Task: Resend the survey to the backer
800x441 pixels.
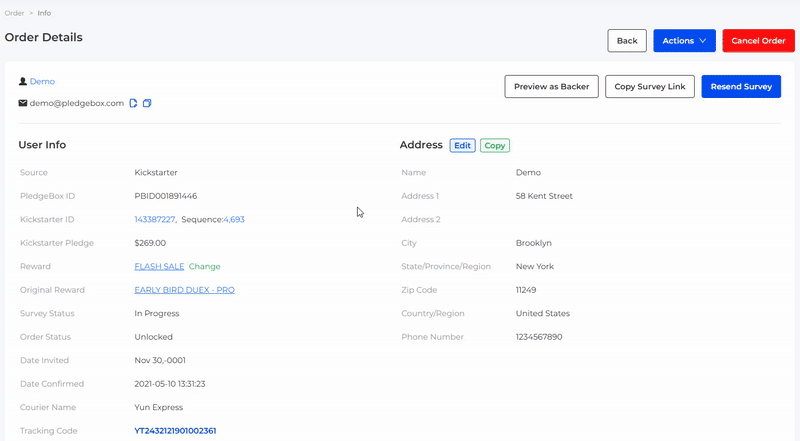Action: coord(740,87)
